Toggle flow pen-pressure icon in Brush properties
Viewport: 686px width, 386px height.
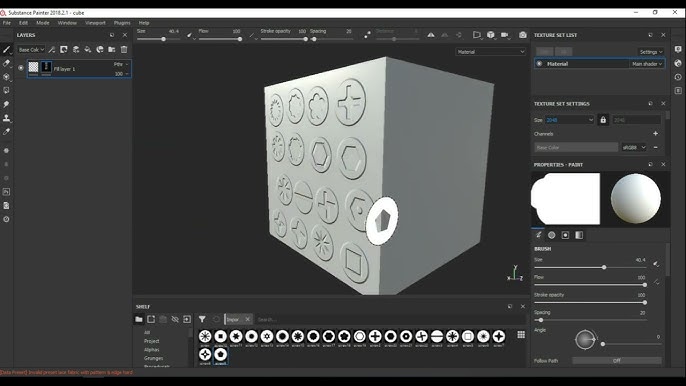coord(657,282)
